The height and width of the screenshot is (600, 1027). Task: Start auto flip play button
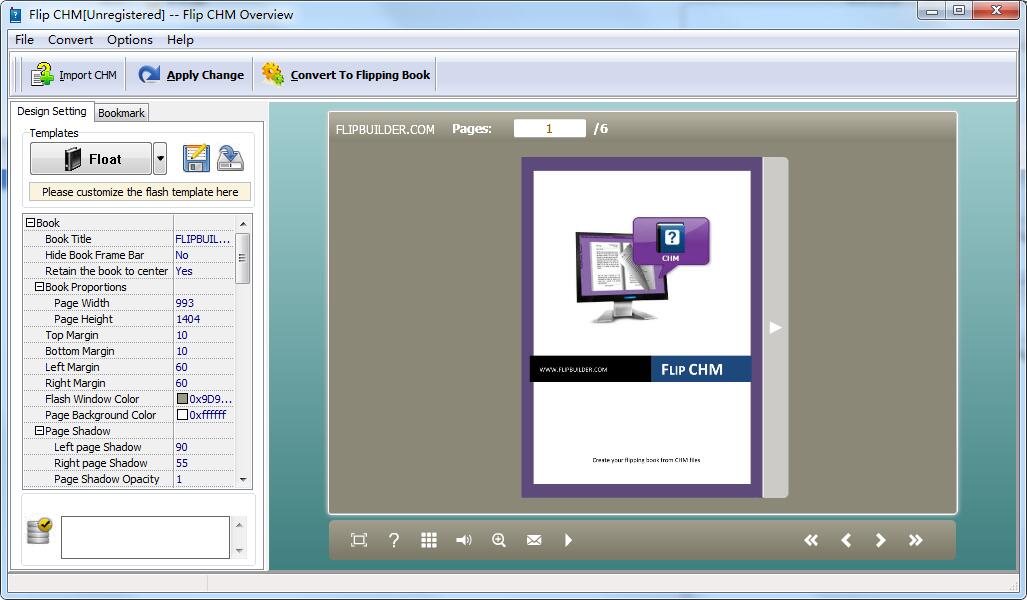pos(568,540)
